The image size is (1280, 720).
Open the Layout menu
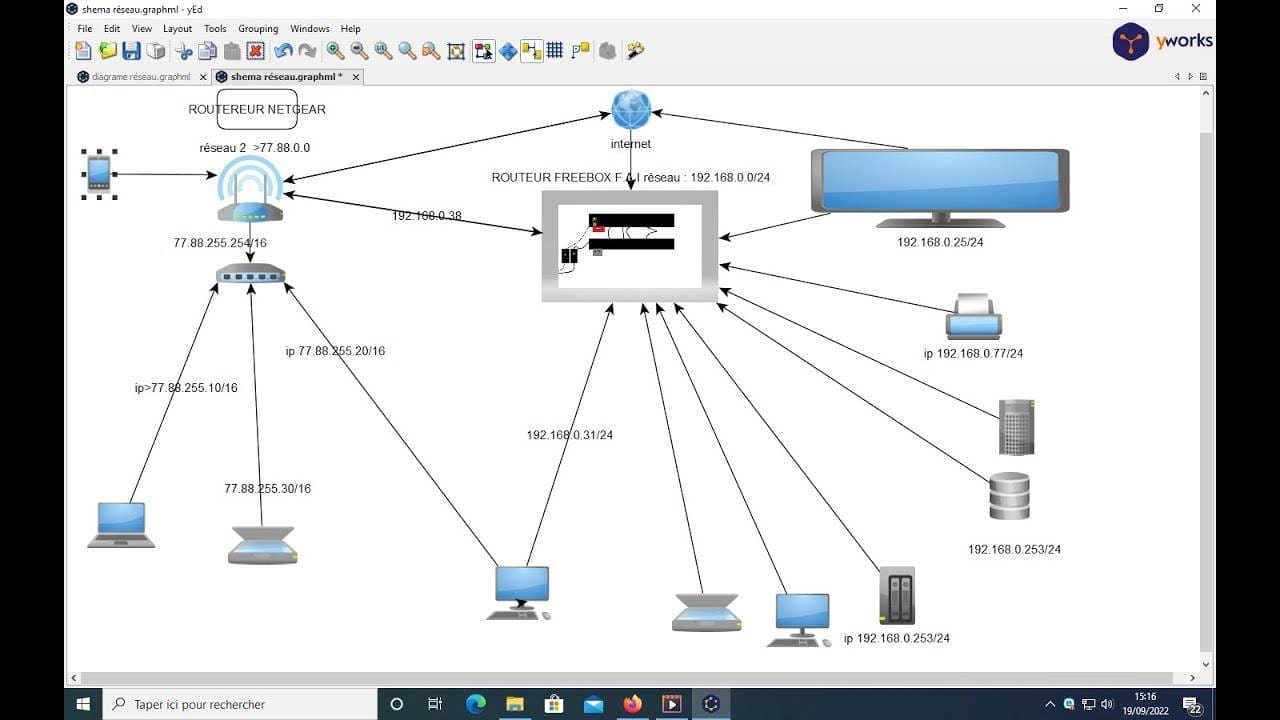pos(178,29)
